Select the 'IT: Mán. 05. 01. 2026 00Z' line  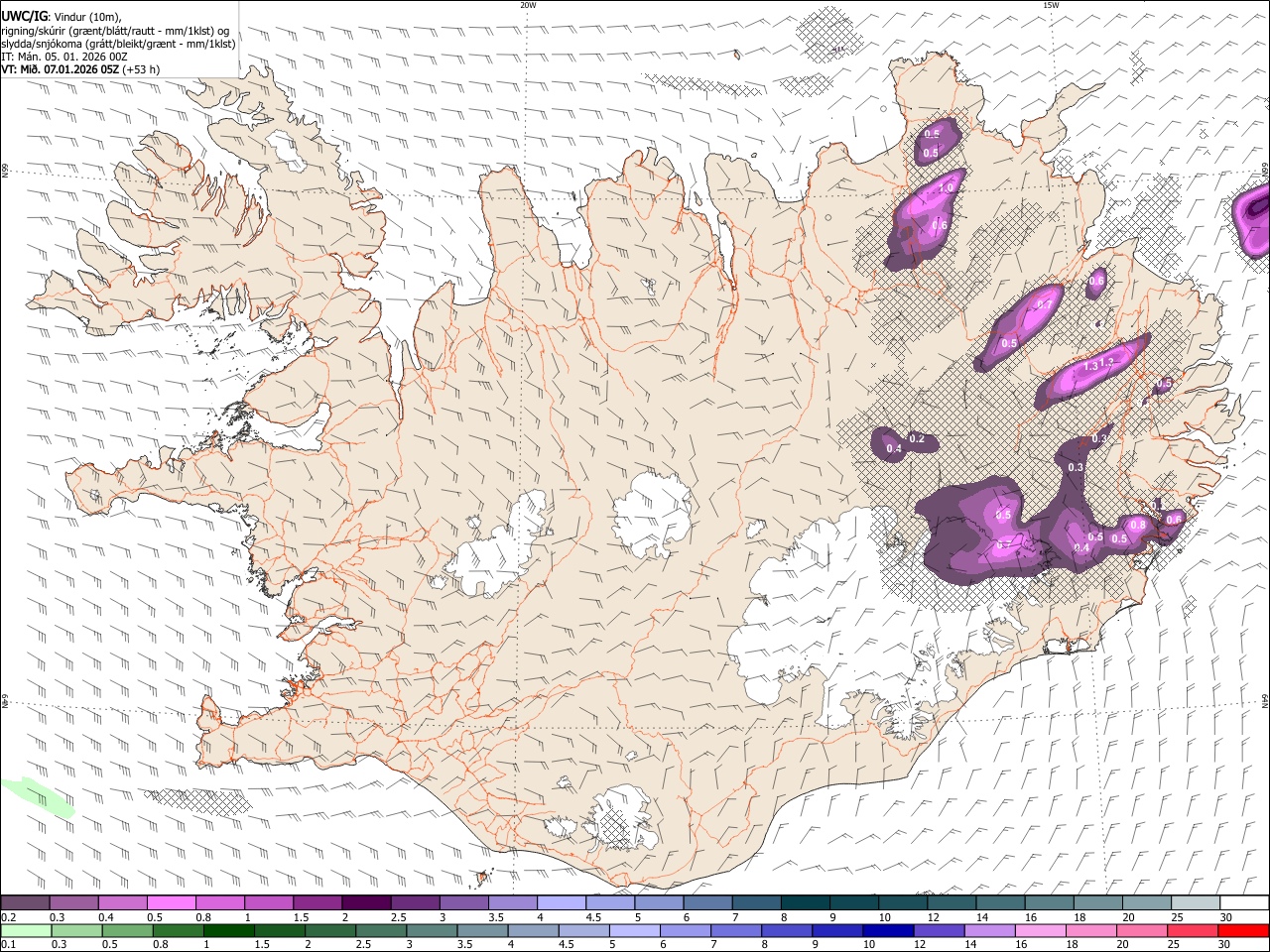63,57
